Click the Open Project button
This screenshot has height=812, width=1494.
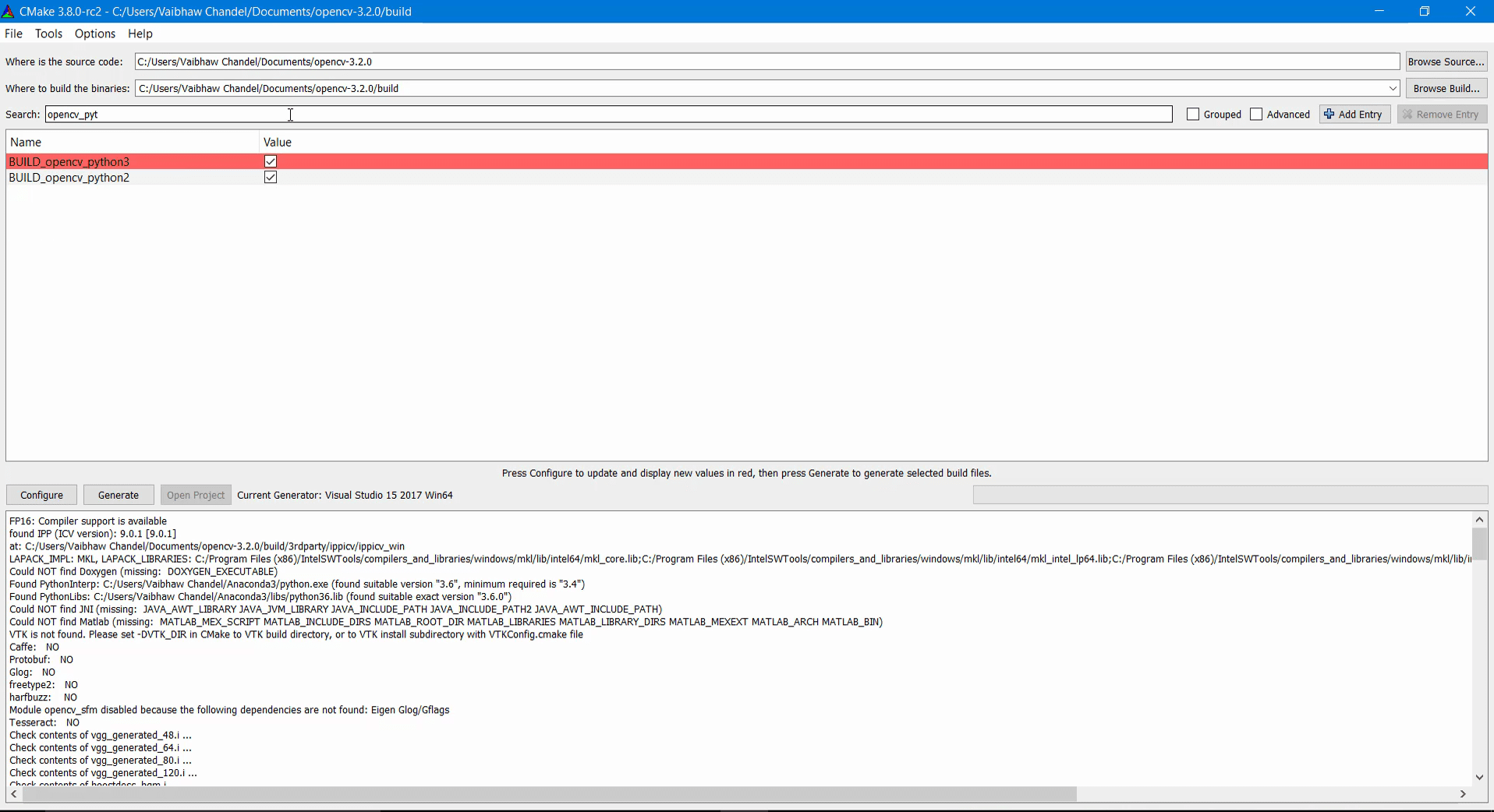pos(196,495)
